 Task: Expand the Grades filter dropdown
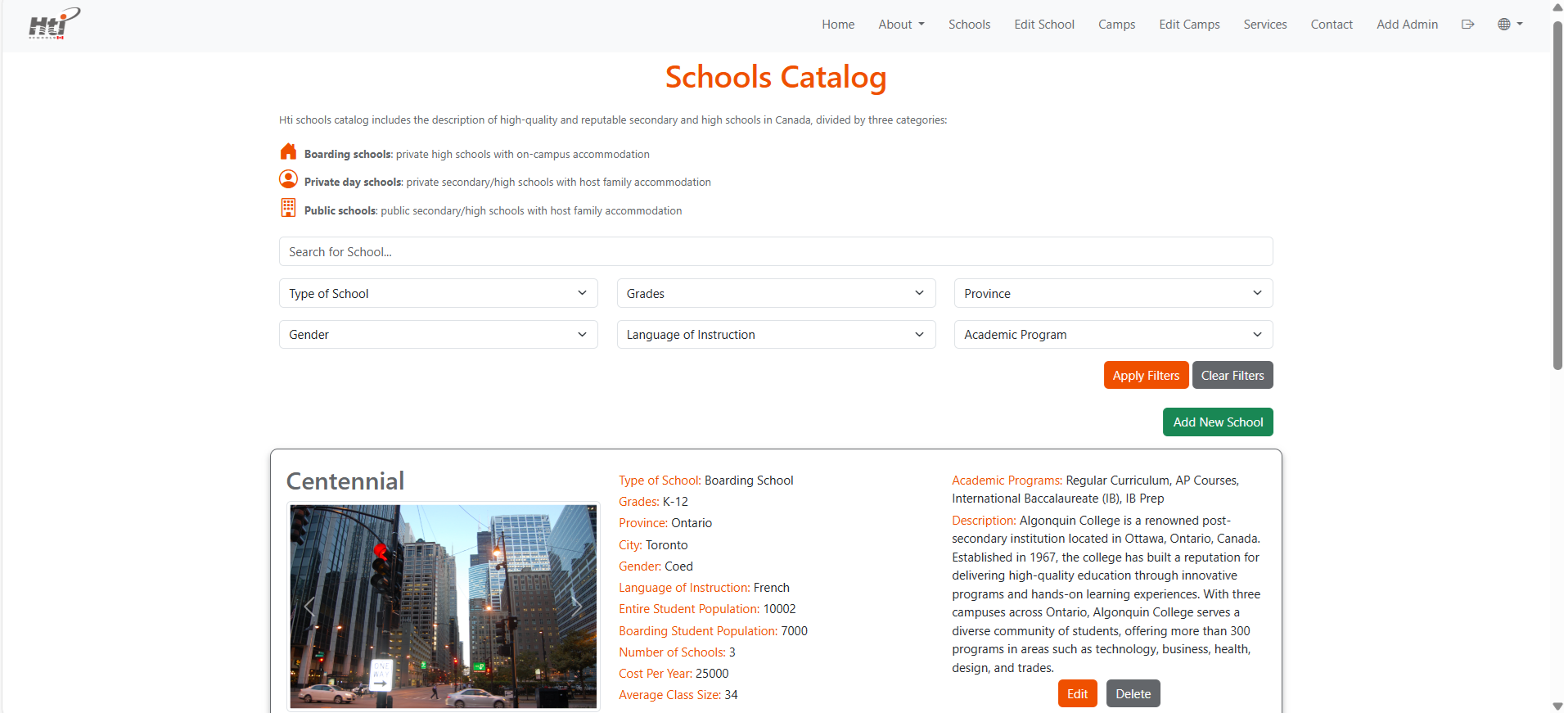[x=775, y=293]
